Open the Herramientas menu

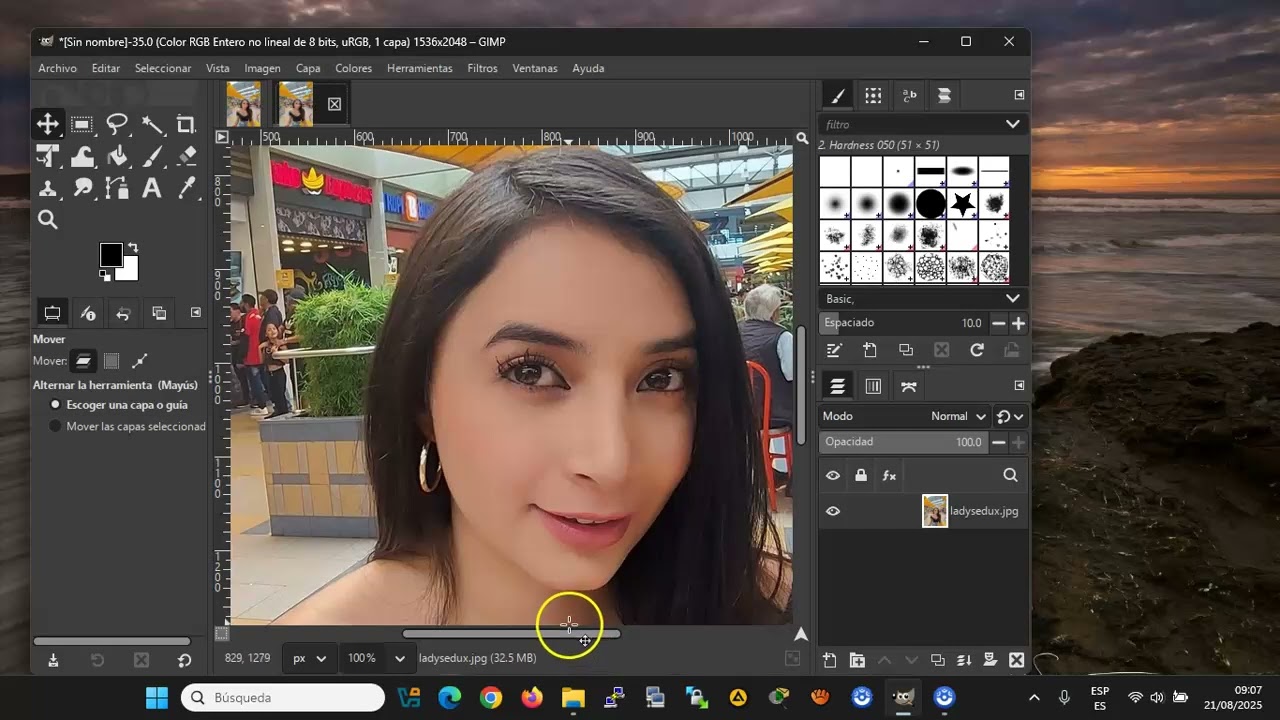[420, 68]
